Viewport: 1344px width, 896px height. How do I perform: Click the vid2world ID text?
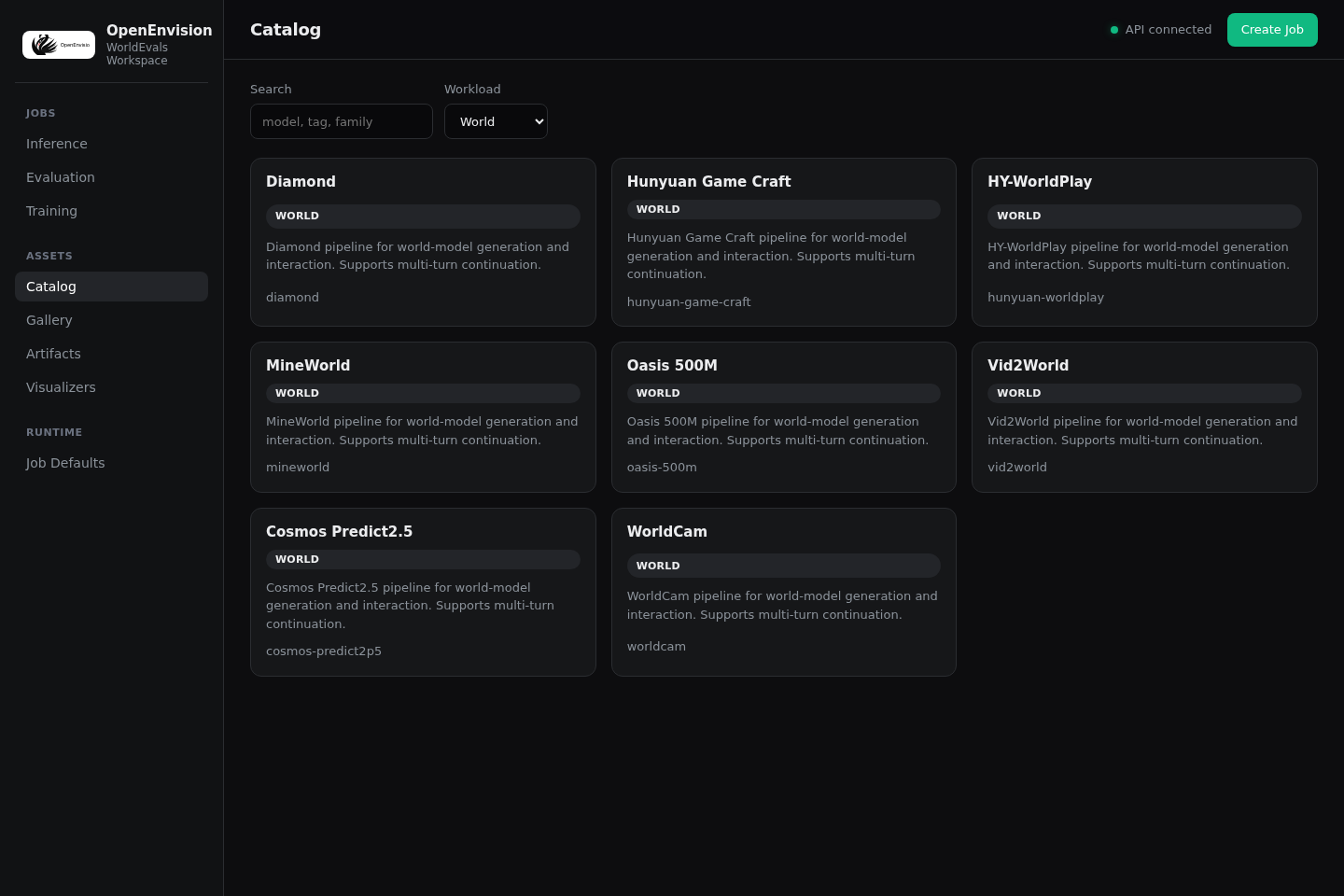click(x=1017, y=468)
